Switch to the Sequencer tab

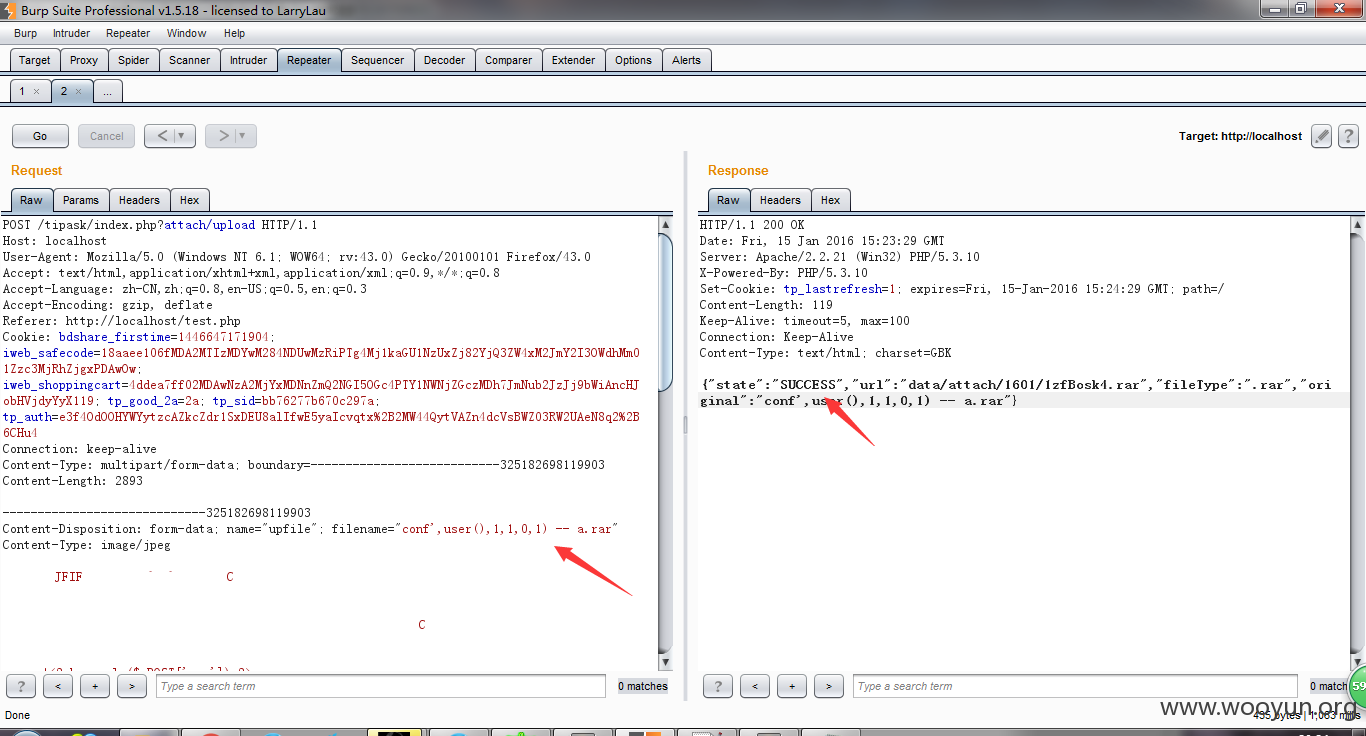pos(378,60)
